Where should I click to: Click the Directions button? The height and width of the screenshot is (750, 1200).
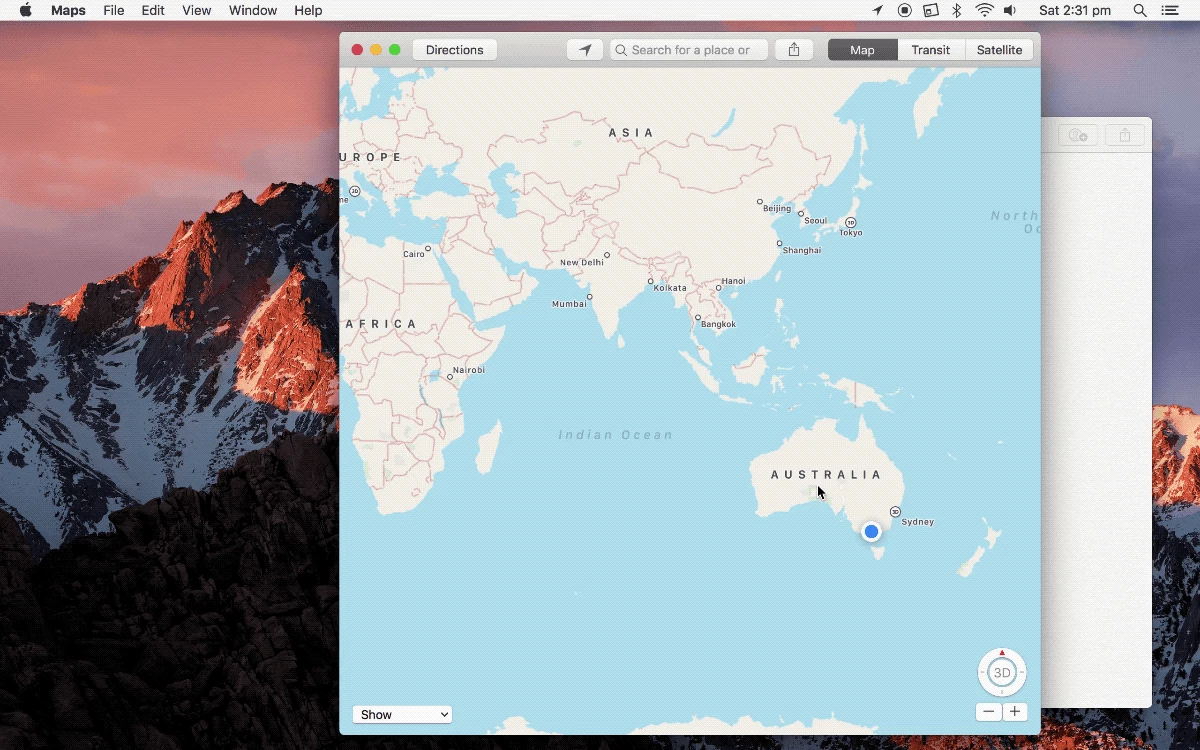coord(455,50)
